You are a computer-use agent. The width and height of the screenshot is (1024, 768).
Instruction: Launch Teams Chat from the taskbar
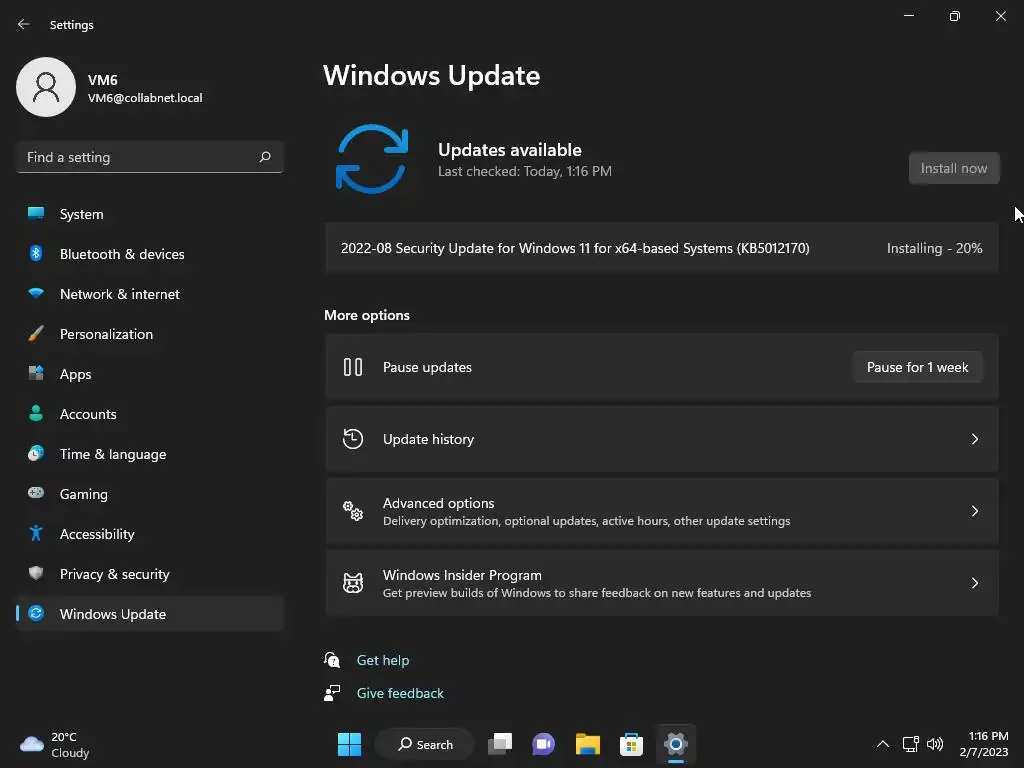pyautogui.click(x=543, y=744)
